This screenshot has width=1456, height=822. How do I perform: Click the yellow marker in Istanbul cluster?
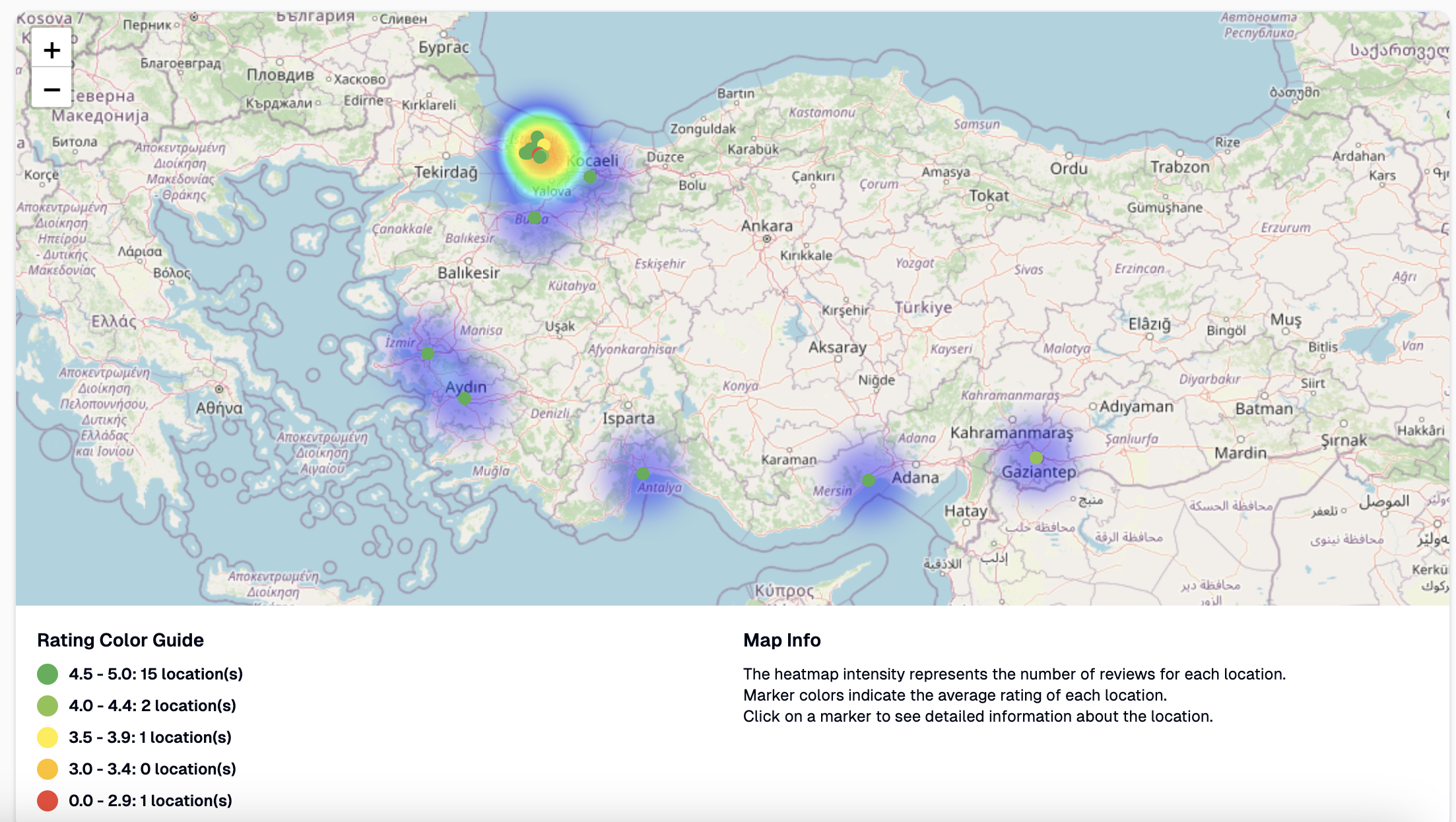click(x=545, y=143)
